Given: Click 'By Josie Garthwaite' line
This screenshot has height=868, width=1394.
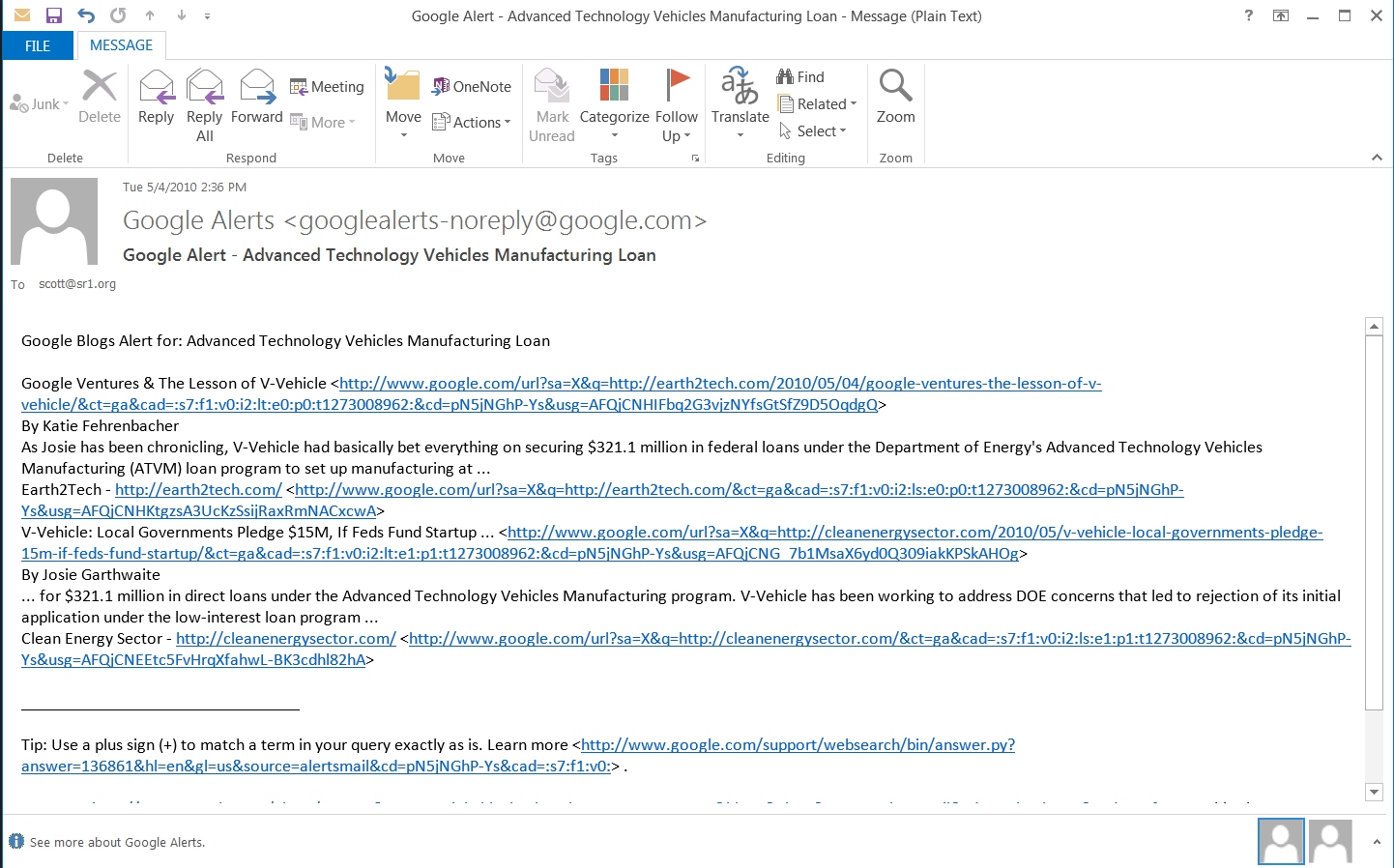Looking at the screenshot, I should (x=91, y=575).
